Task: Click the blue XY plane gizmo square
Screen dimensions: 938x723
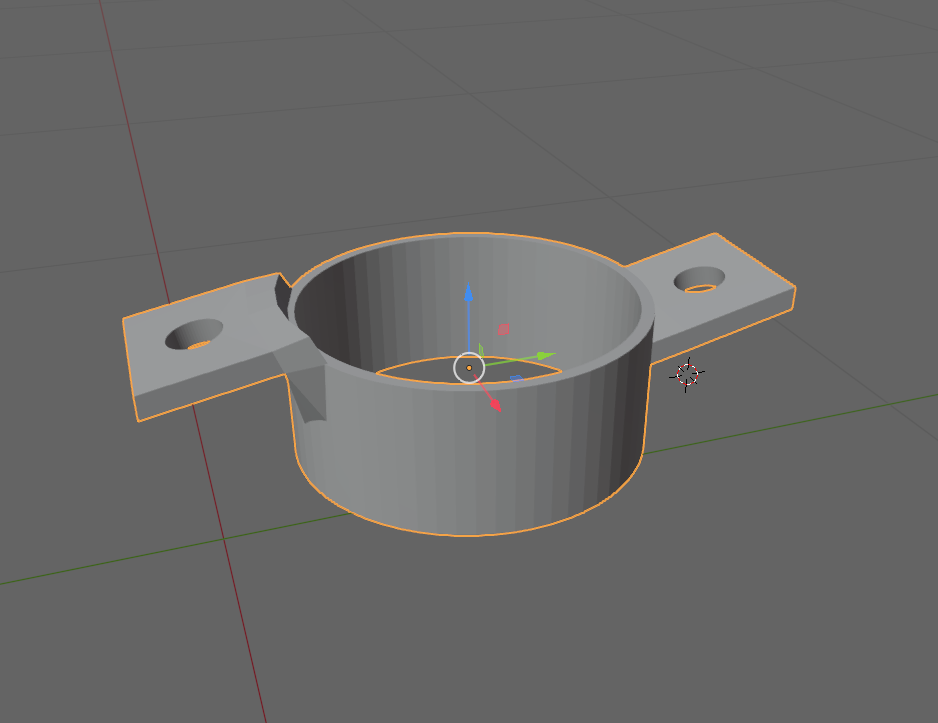Action: (x=516, y=379)
